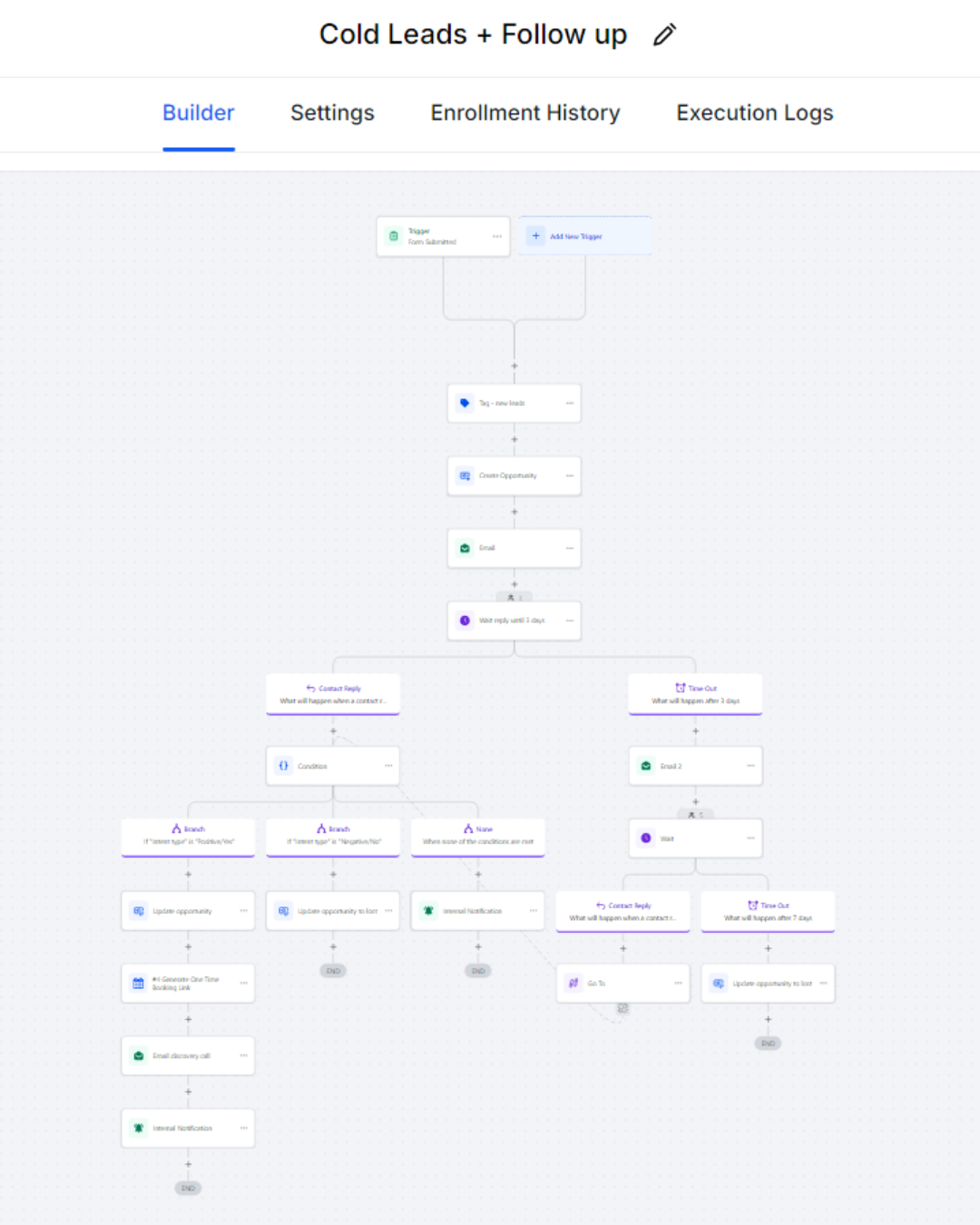Click the pencil icon to rename workflow

pos(664,35)
